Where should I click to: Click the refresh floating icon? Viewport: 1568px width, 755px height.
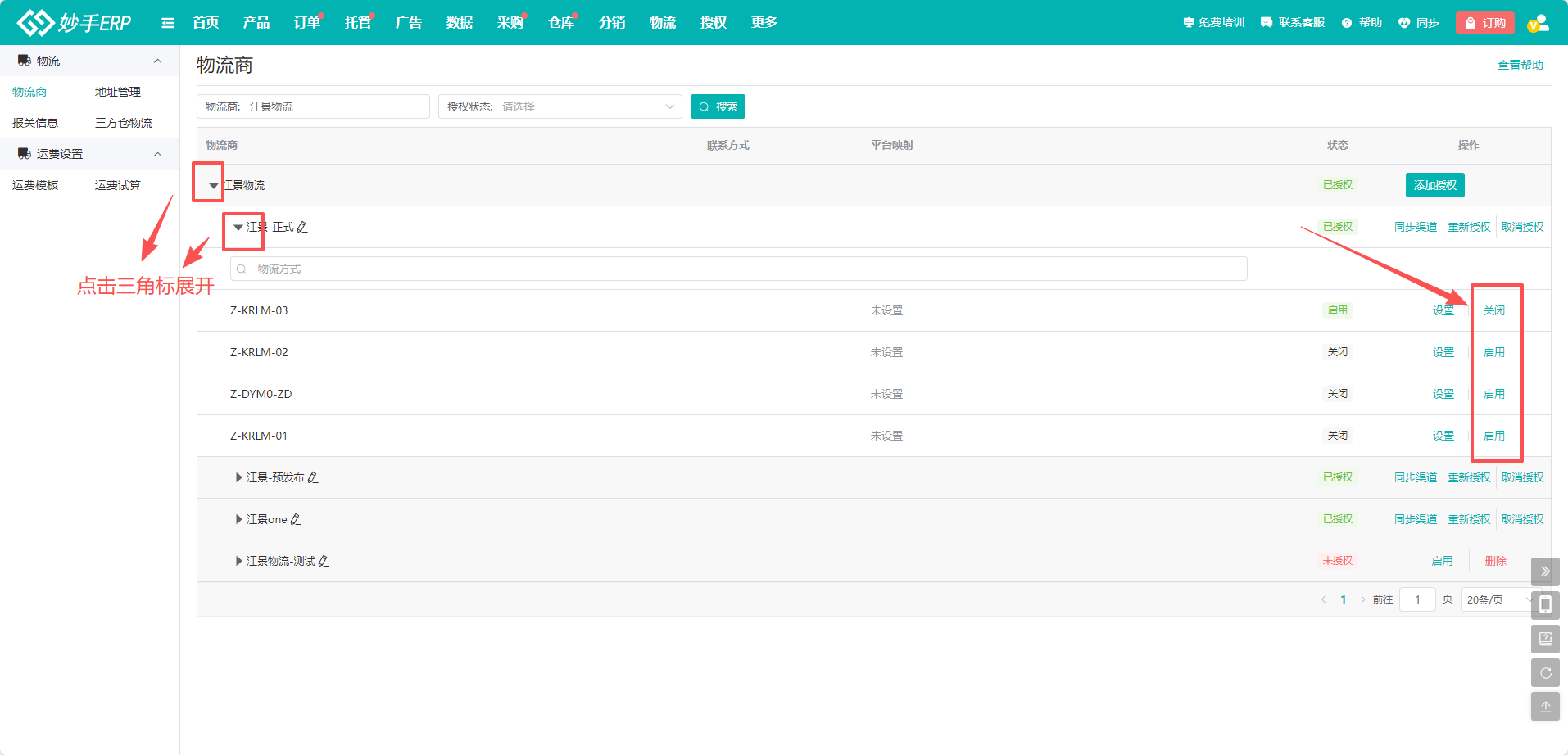coord(1544,672)
